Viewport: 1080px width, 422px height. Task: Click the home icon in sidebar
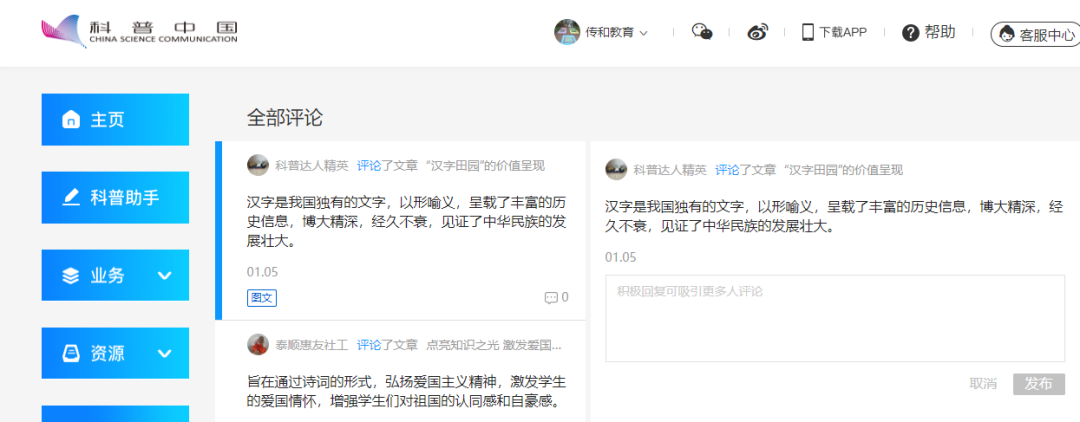[71, 120]
